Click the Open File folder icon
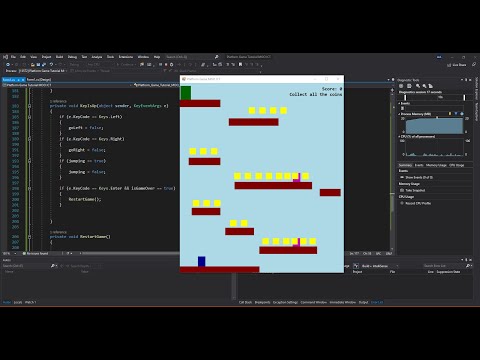 click(x=33, y=65)
